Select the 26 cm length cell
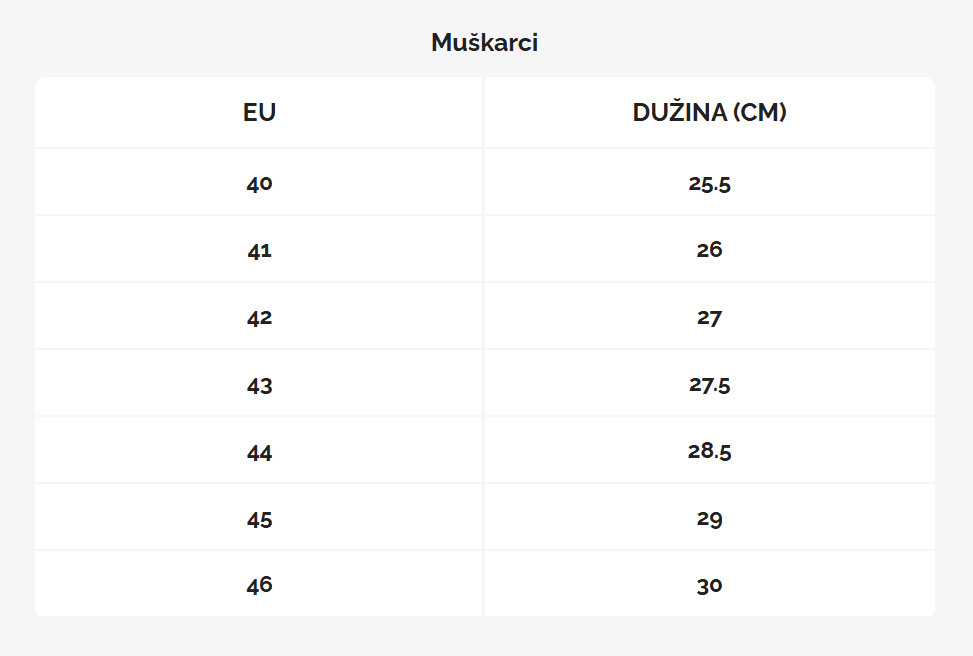973x656 pixels. [709, 250]
